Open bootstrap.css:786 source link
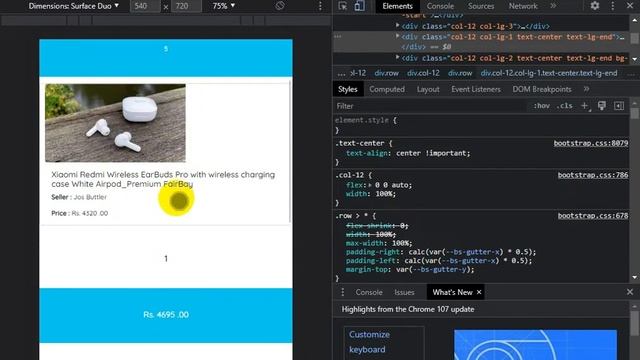This screenshot has height=360, width=640. (593, 175)
